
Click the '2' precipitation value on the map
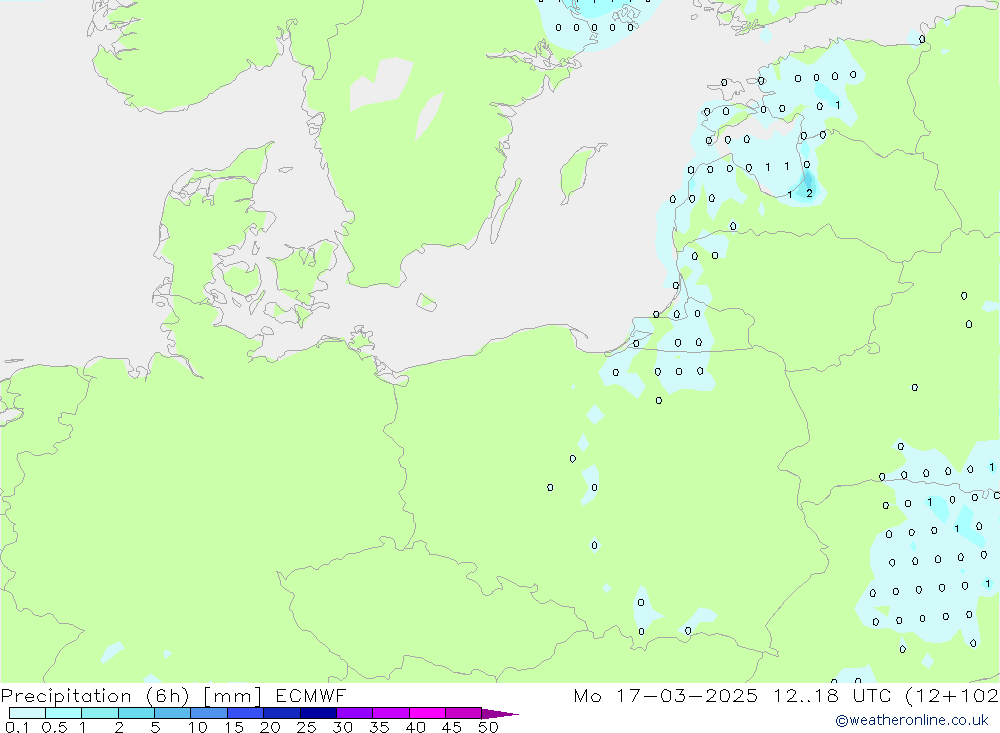click(x=809, y=193)
